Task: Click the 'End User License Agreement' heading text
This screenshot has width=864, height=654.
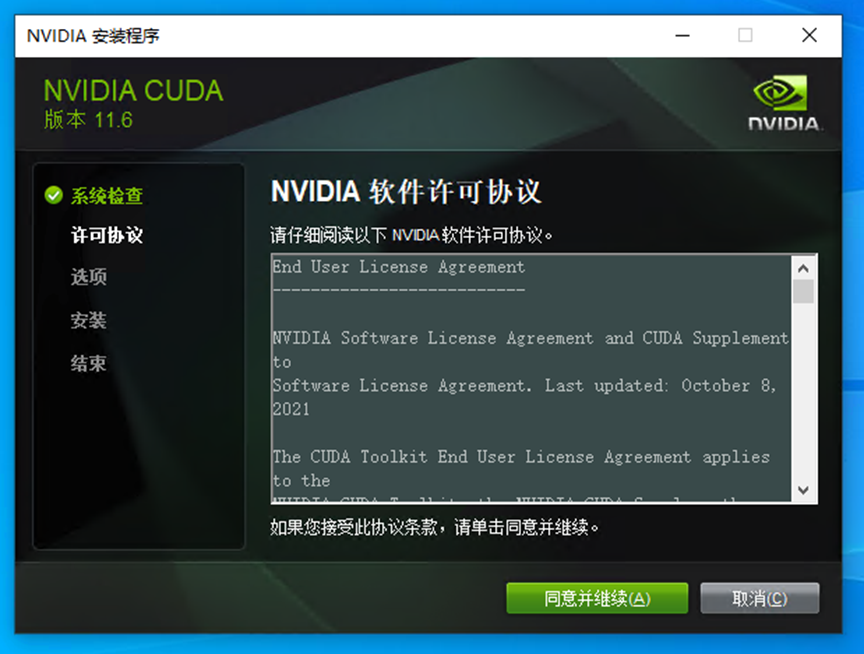Action: pos(399,267)
